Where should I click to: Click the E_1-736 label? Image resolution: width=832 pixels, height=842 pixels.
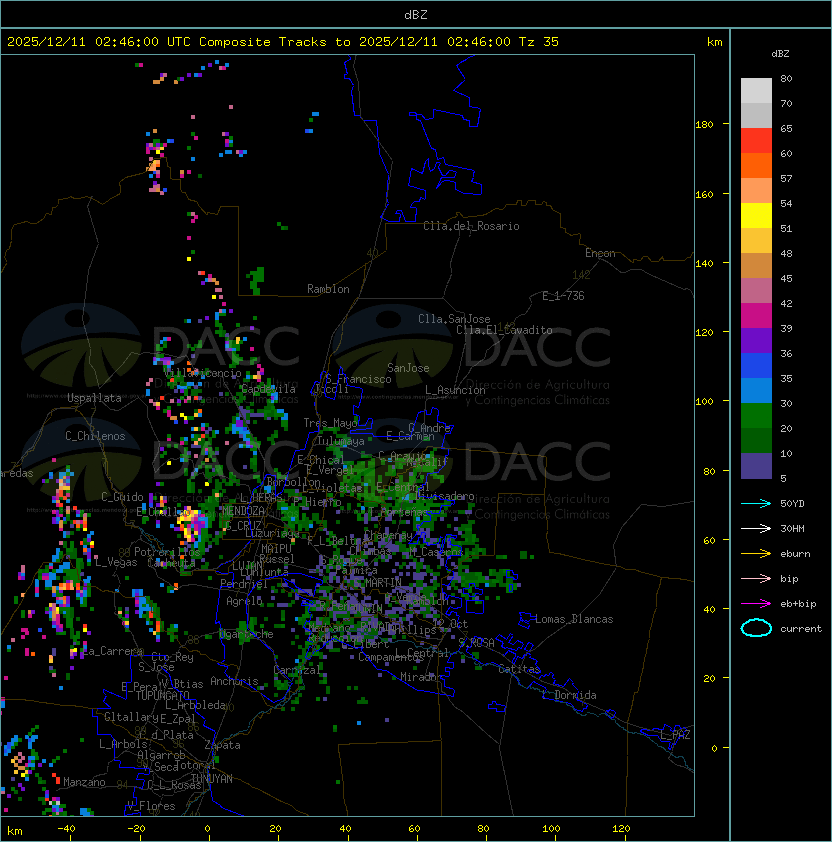tap(563, 296)
